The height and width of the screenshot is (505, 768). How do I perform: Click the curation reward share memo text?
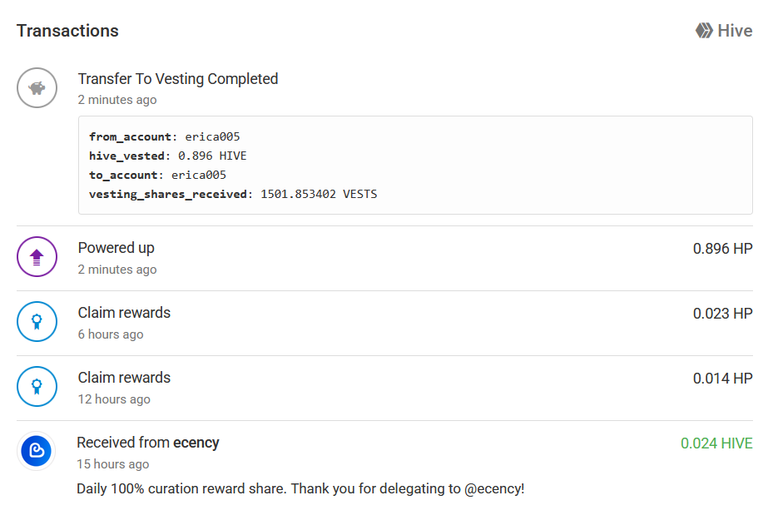[300, 489]
